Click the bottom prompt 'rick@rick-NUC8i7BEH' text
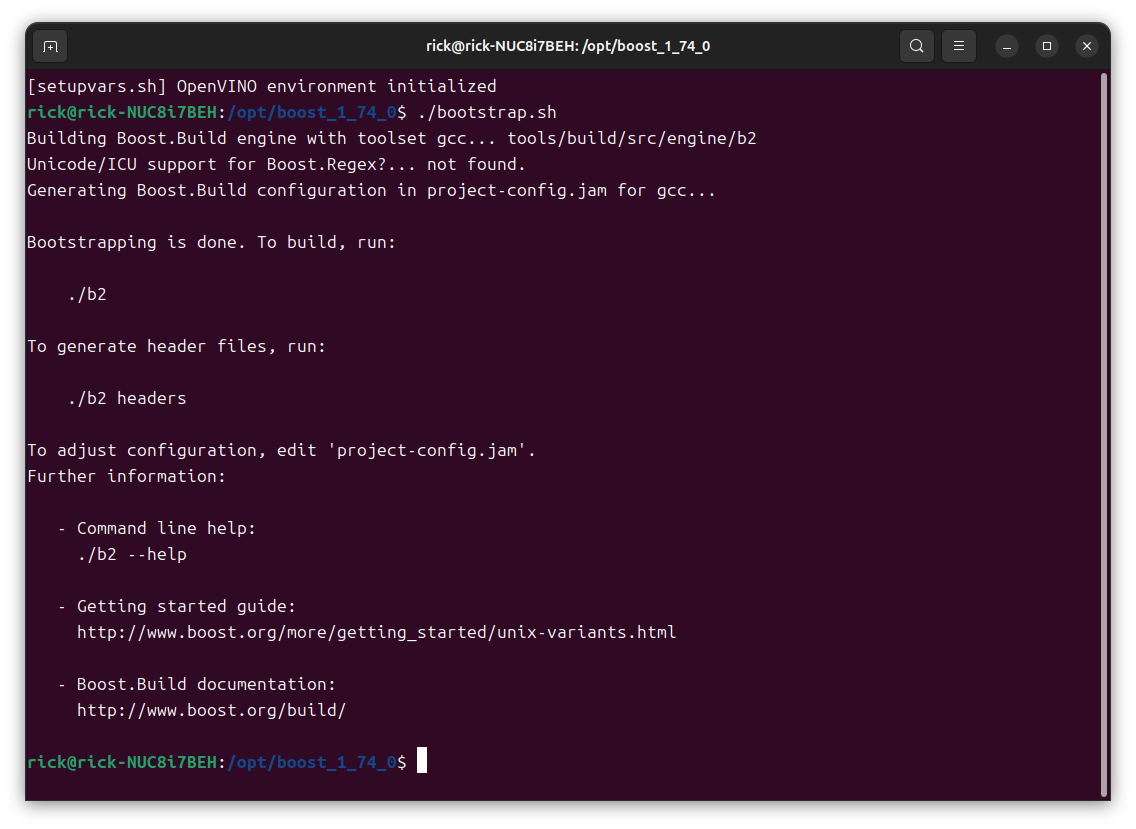The height and width of the screenshot is (829, 1136). point(122,762)
